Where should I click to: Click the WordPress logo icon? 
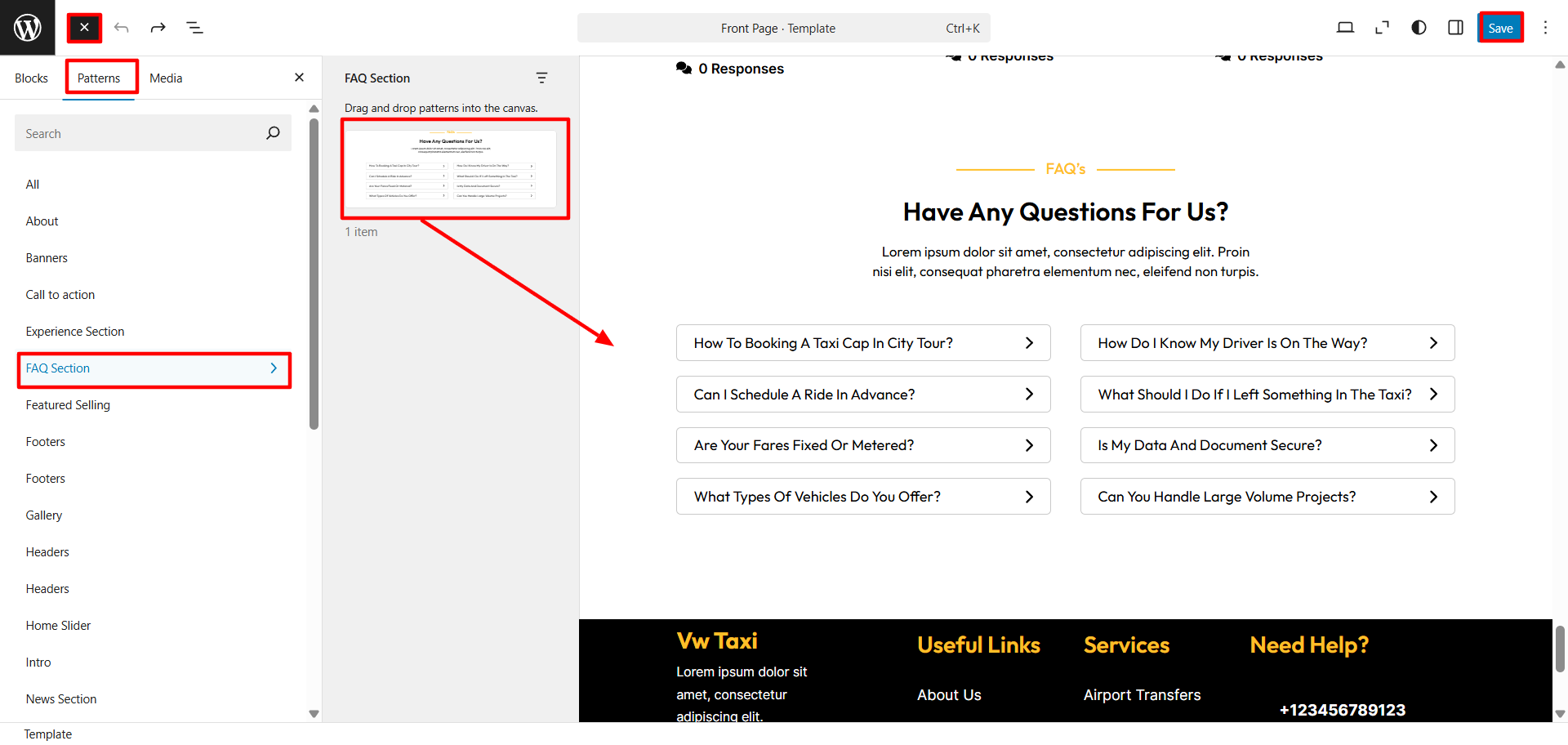point(28,28)
